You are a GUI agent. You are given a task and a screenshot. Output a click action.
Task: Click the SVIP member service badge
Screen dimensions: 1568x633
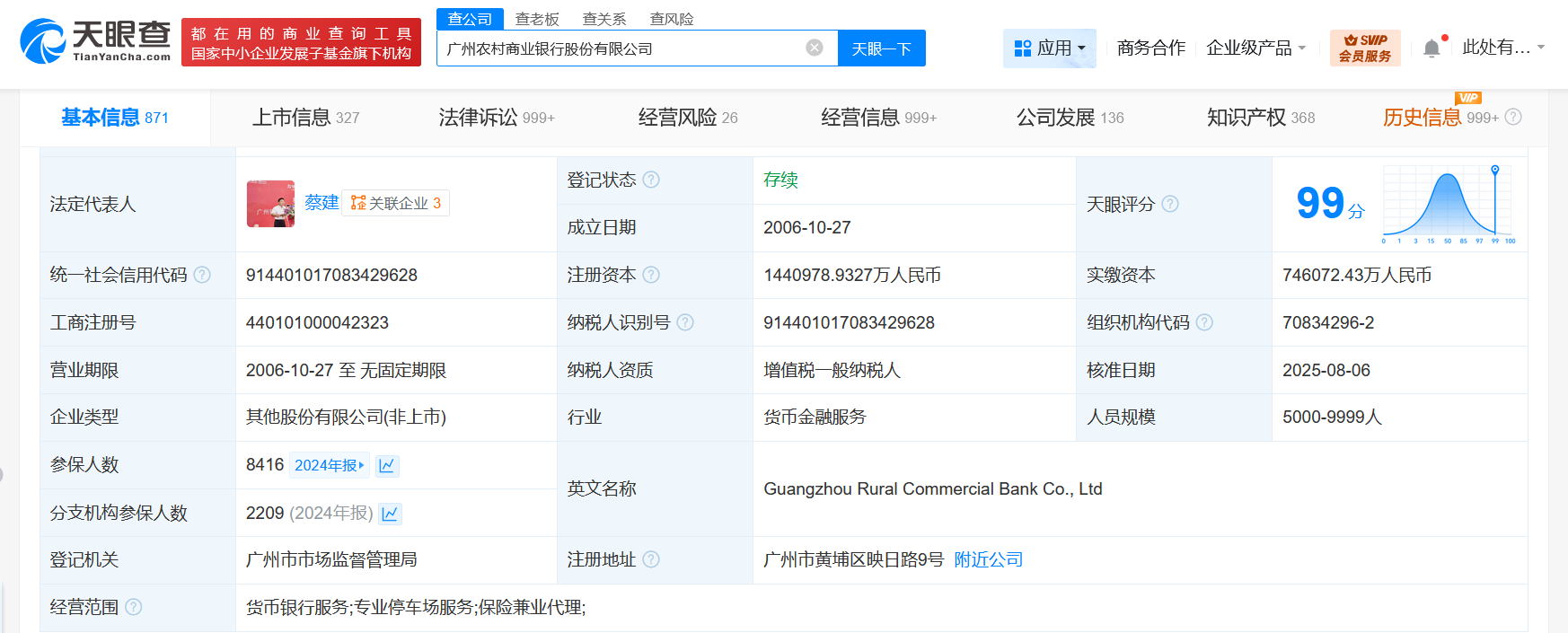[x=1364, y=48]
